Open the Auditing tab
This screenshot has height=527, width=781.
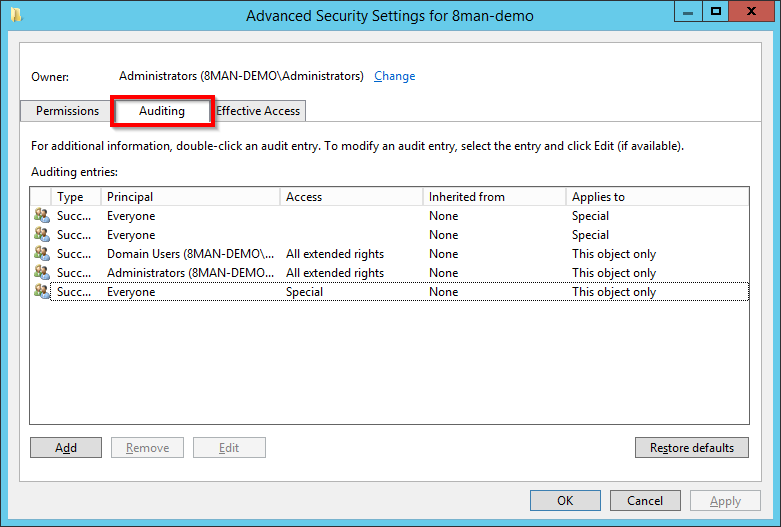162,111
